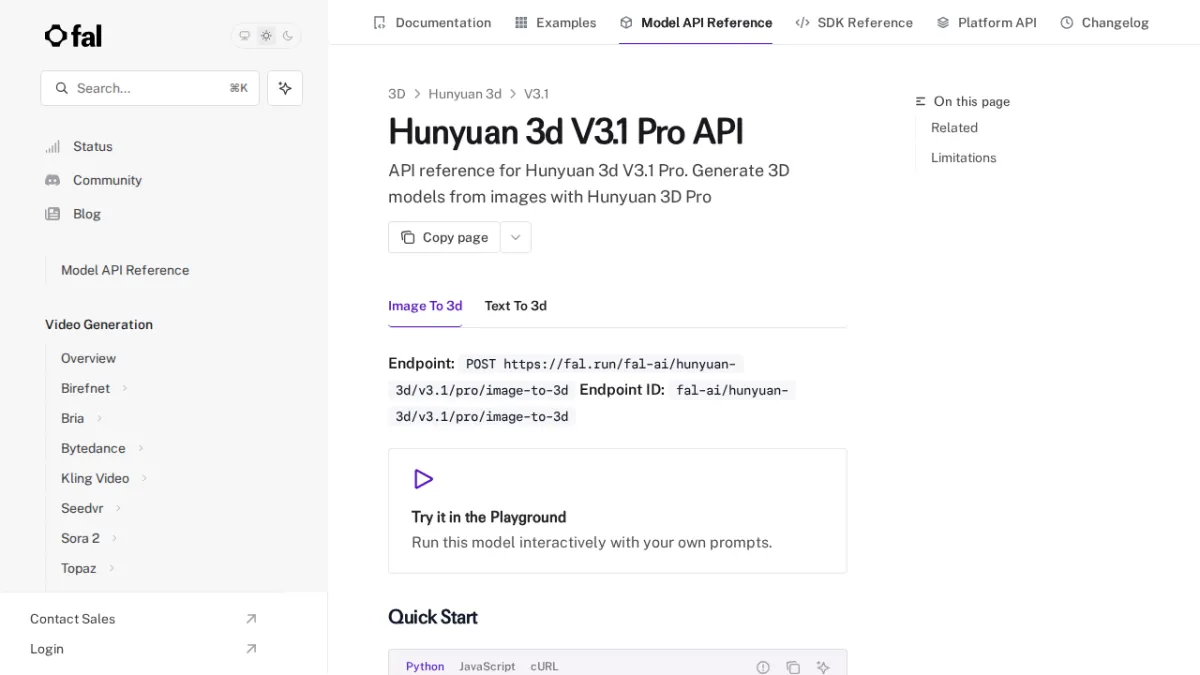Viewport: 1200px width, 675px height.
Task: Click the copy icon inside Copy page
Action: click(408, 237)
